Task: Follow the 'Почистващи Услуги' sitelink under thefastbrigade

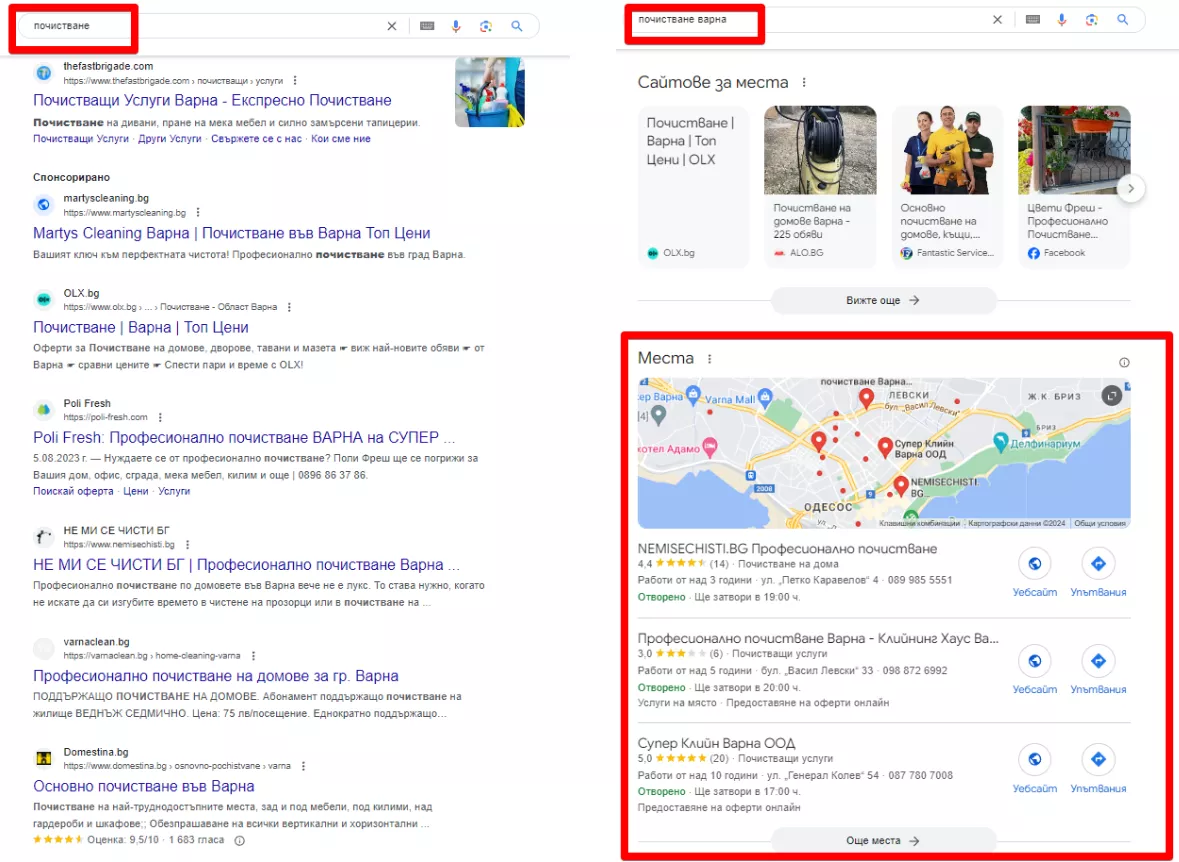Action: [81, 139]
